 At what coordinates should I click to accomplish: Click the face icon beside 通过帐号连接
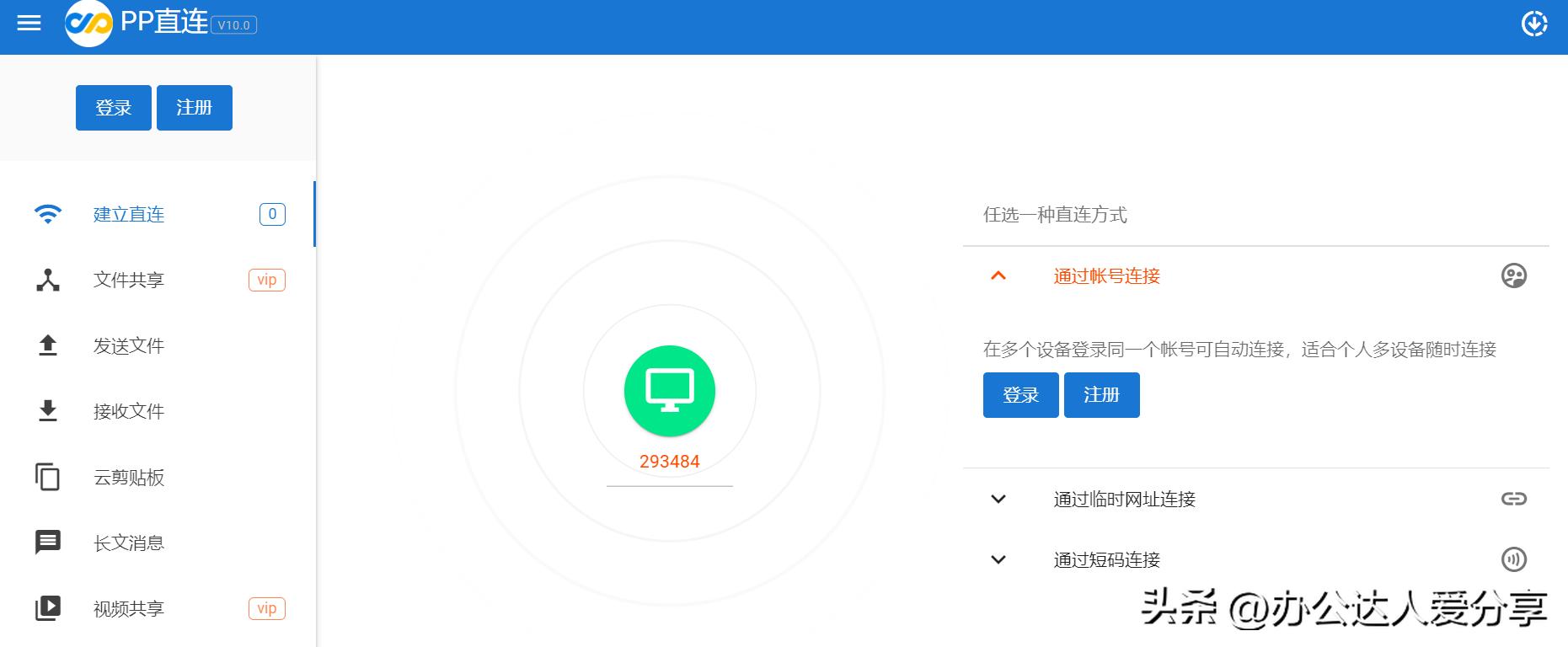pyautogui.click(x=1514, y=275)
